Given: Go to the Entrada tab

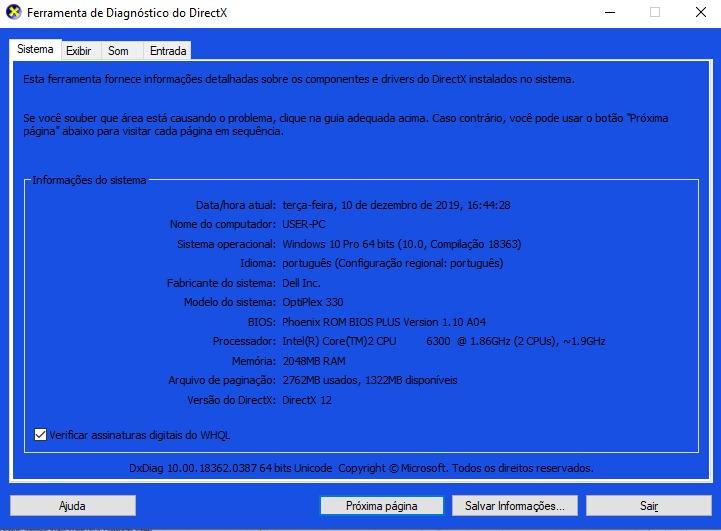Looking at the screenshot, I should pyautogui.click(x=168, y=51).
